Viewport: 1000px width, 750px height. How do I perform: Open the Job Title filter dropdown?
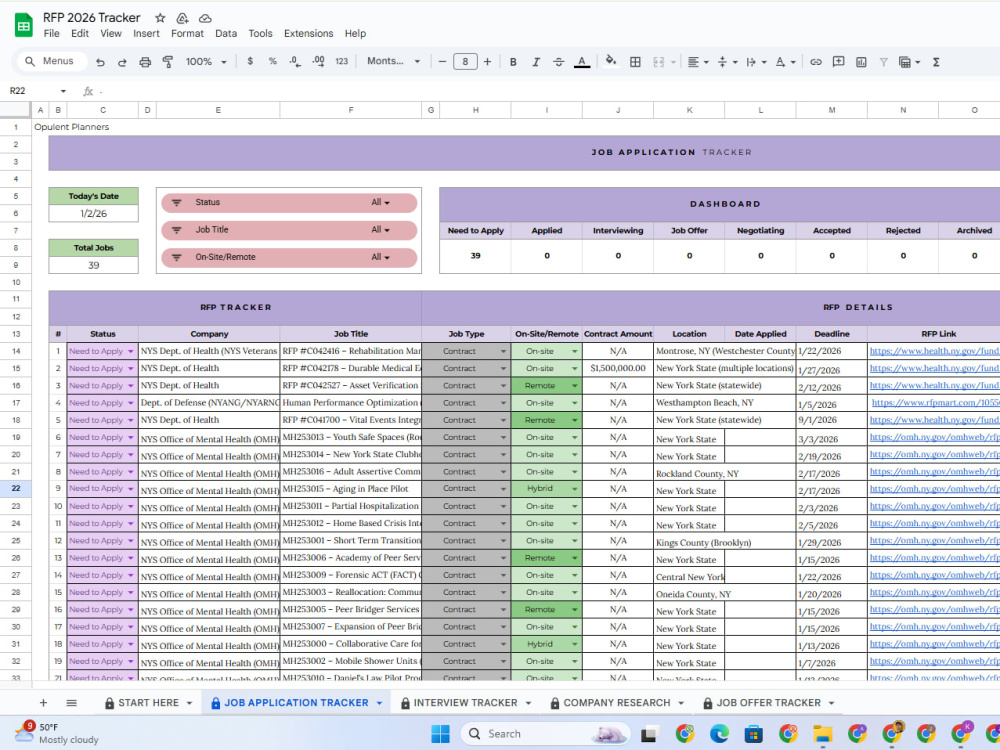(x=380, y=230)
